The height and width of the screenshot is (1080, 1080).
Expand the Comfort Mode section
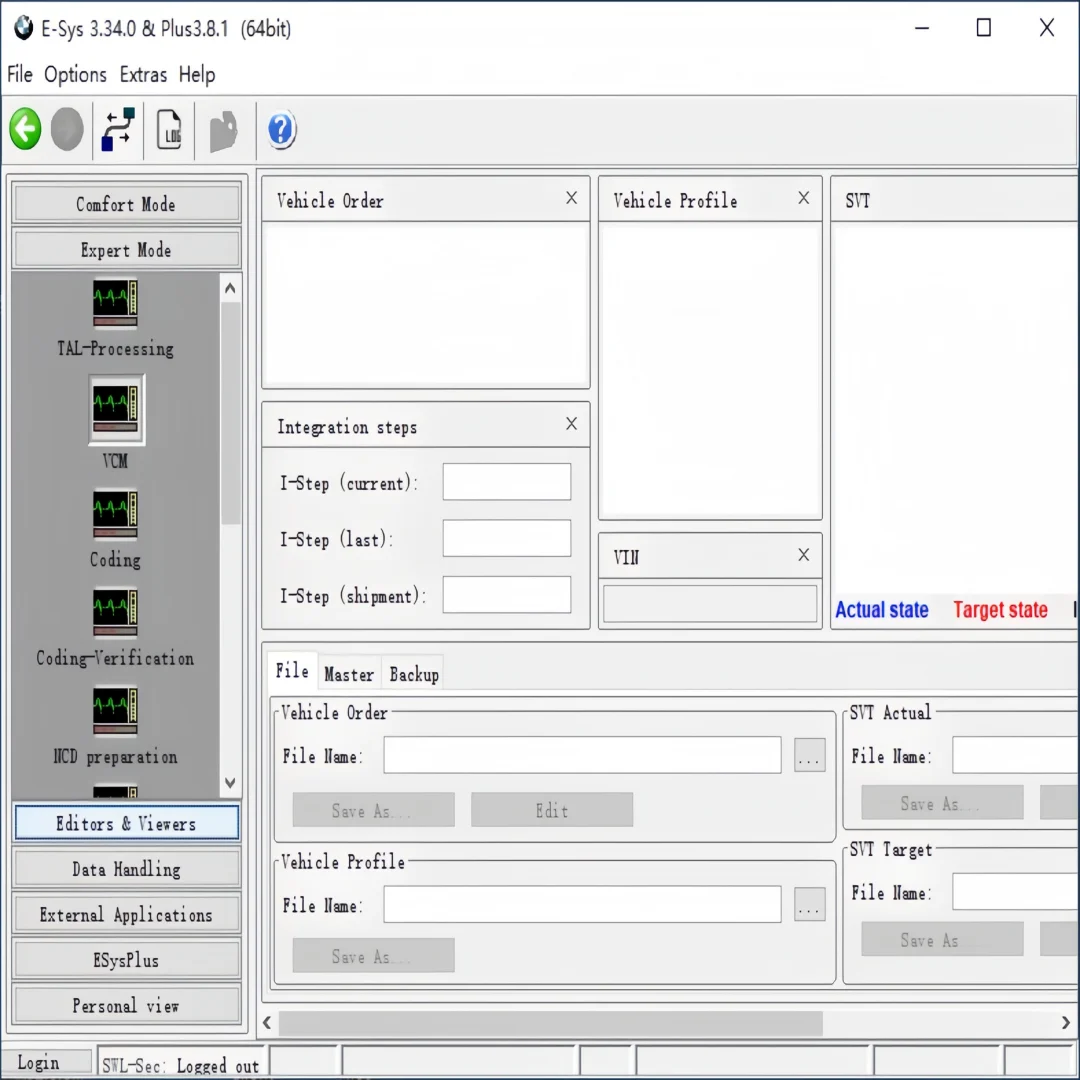[x=126, y=203]
